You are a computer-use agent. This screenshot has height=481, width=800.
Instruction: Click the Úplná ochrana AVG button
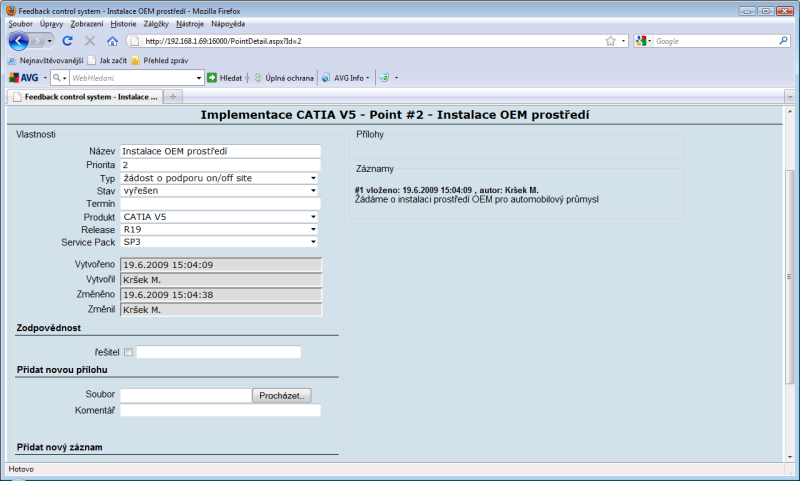pyautogui.click(x=284, y=78)
